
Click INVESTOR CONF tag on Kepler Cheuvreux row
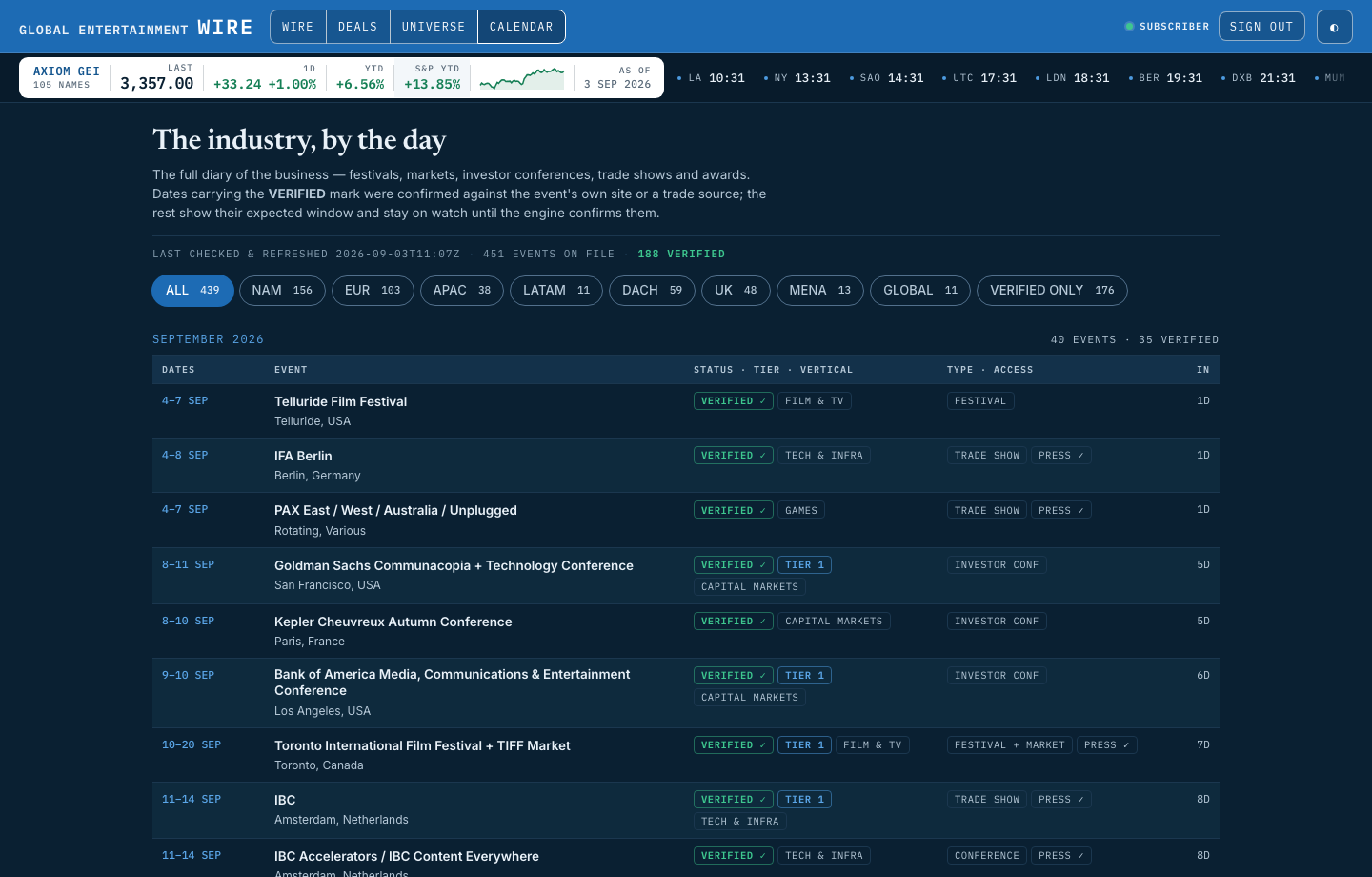pos(997,622)
